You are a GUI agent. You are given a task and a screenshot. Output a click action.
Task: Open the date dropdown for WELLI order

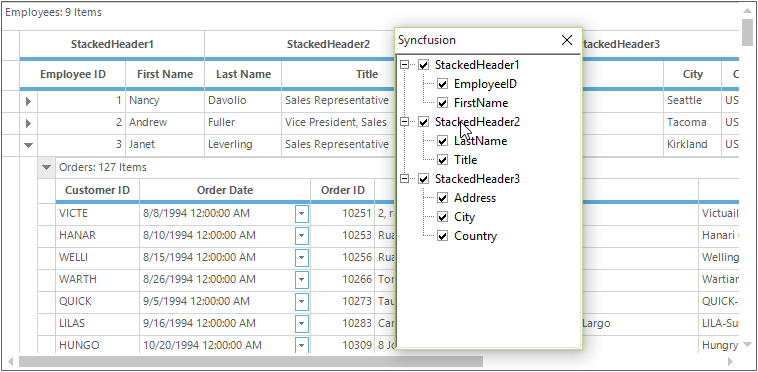[302, 258]
